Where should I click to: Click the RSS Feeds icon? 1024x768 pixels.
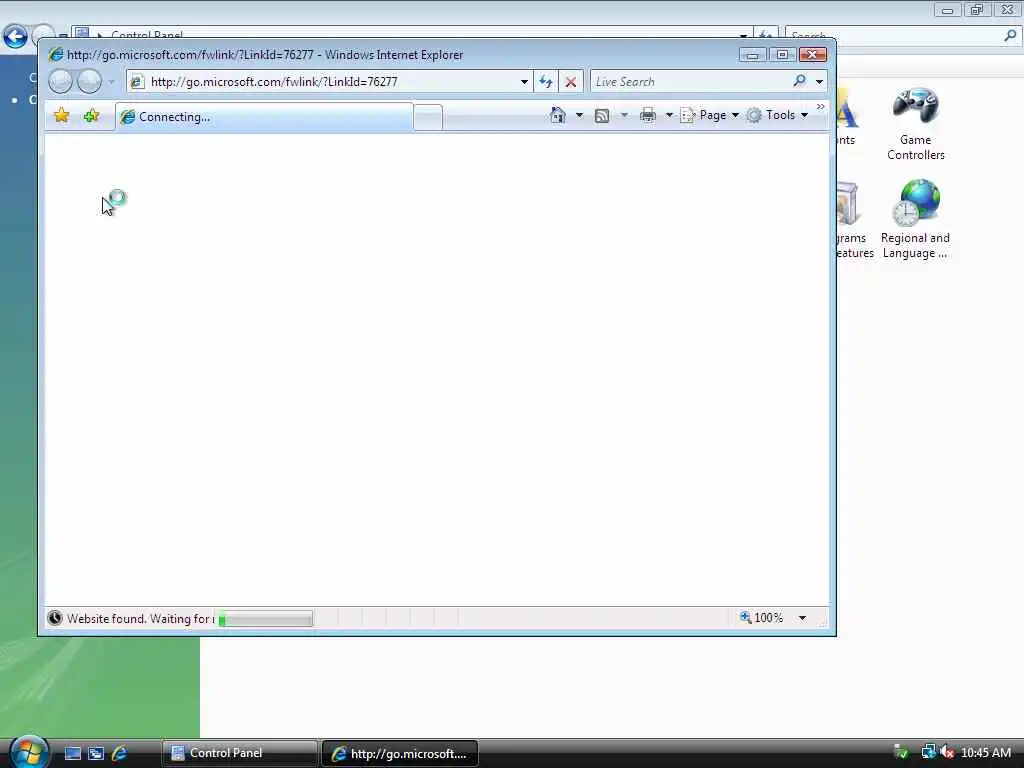602,116
